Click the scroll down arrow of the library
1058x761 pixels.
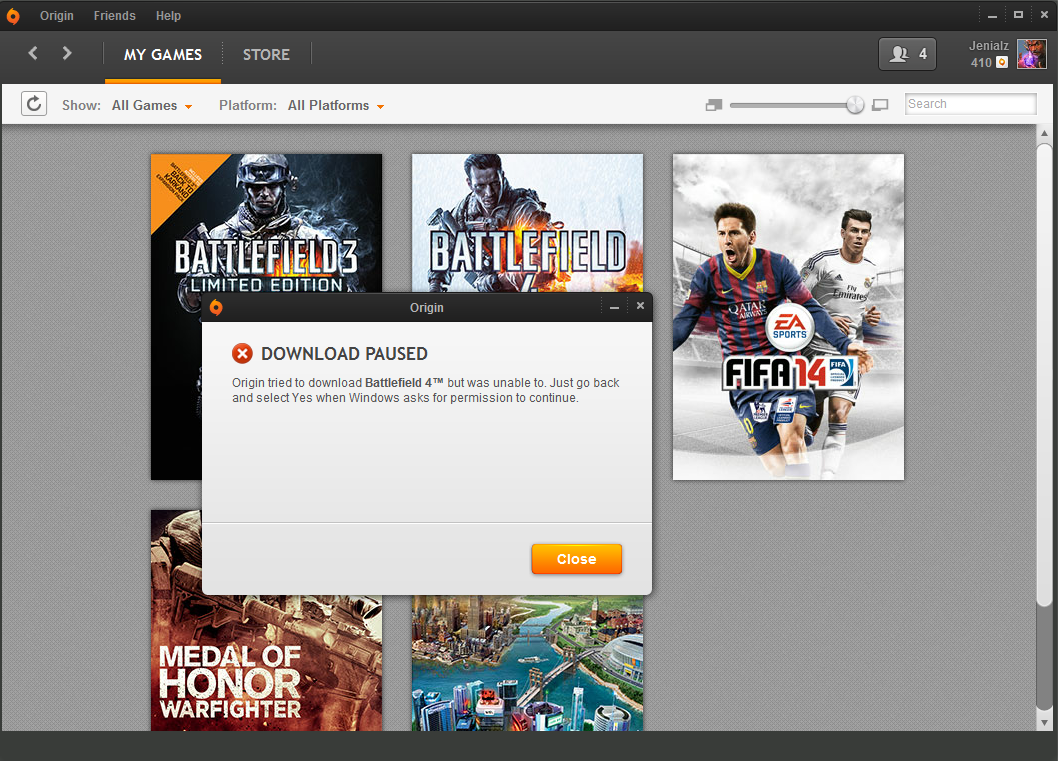tap(1045, 723)
